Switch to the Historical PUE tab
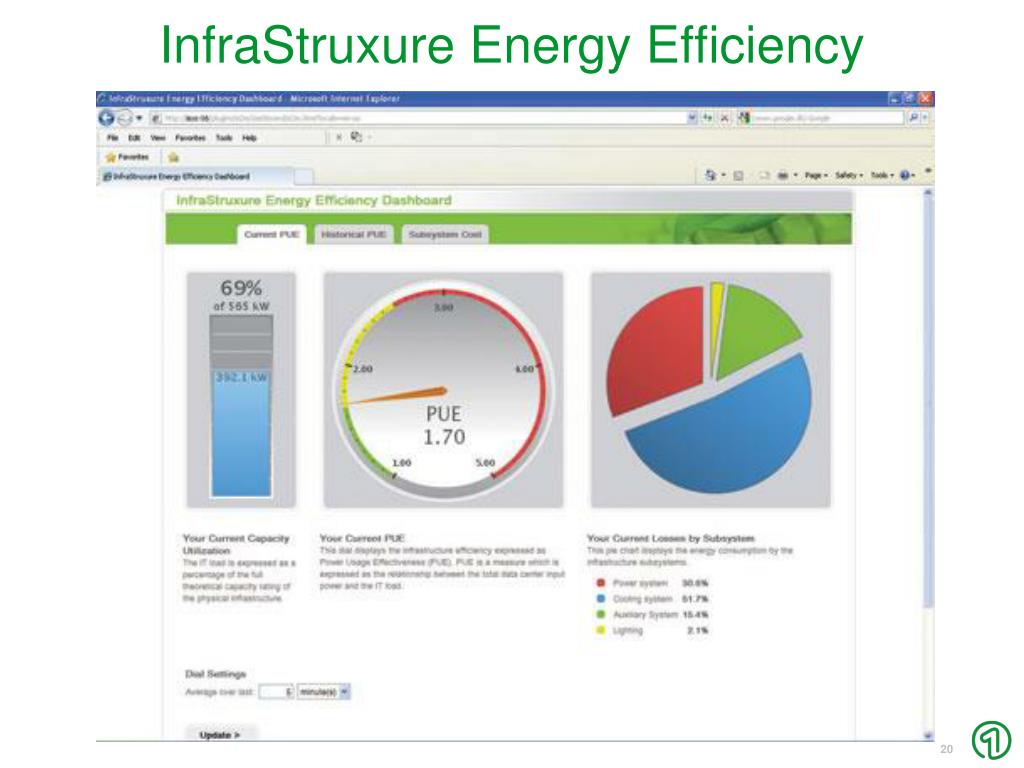 coord(354,234)
